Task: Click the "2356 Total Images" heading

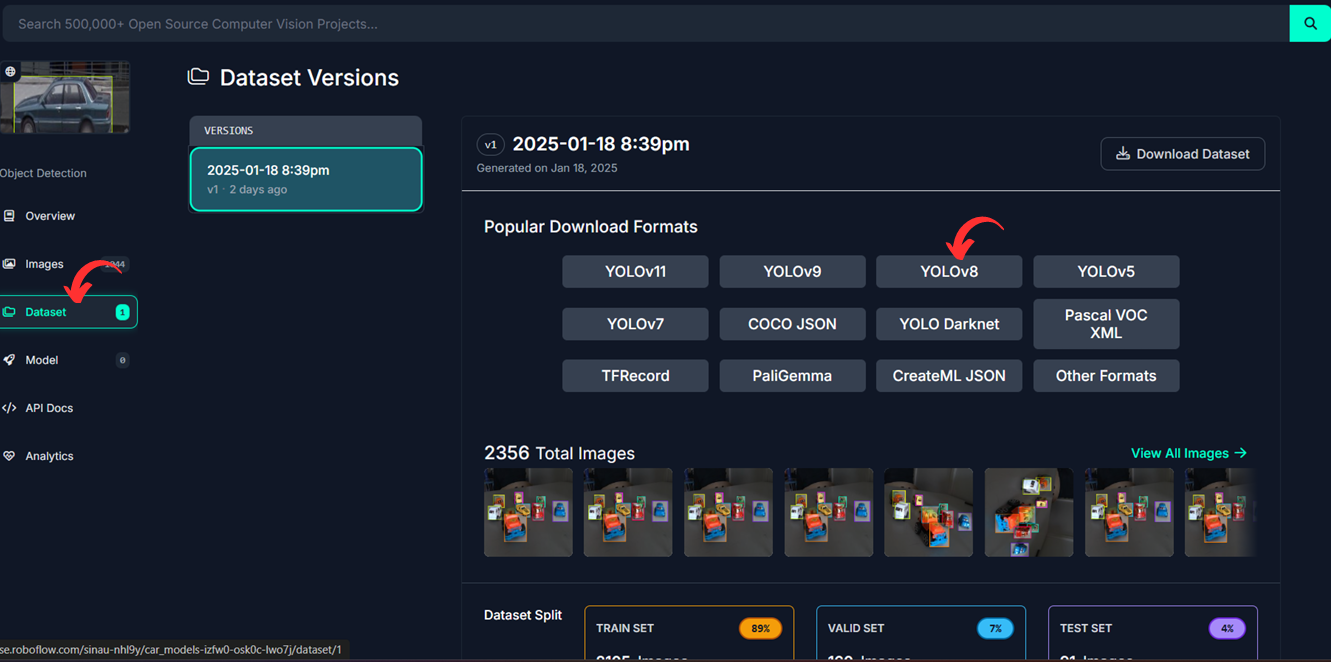Action: (559, 453)
